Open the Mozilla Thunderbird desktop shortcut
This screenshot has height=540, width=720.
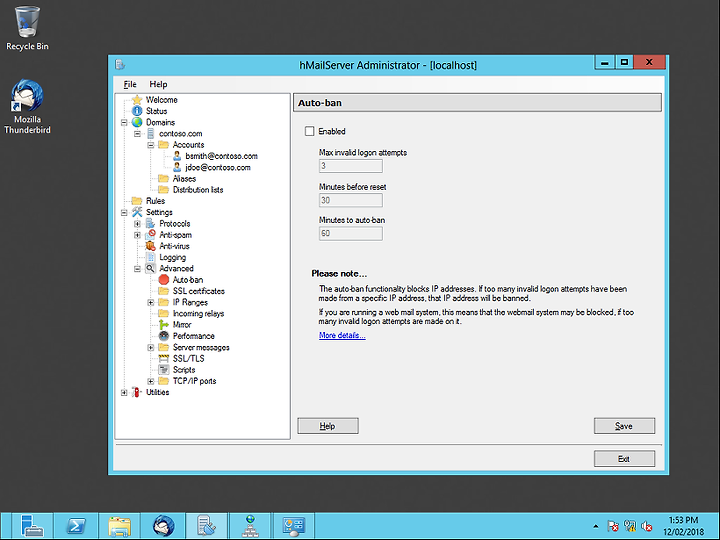[x=28, y=107]
